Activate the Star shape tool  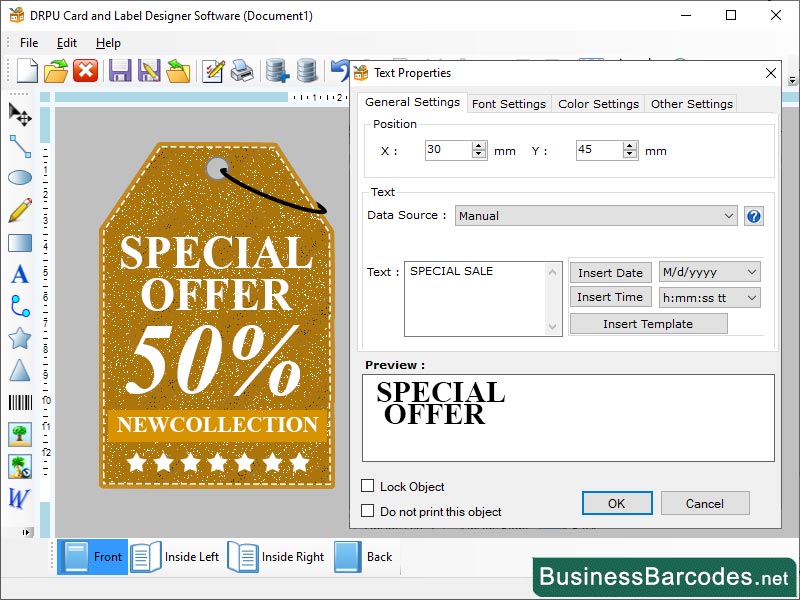click(18, 339)
